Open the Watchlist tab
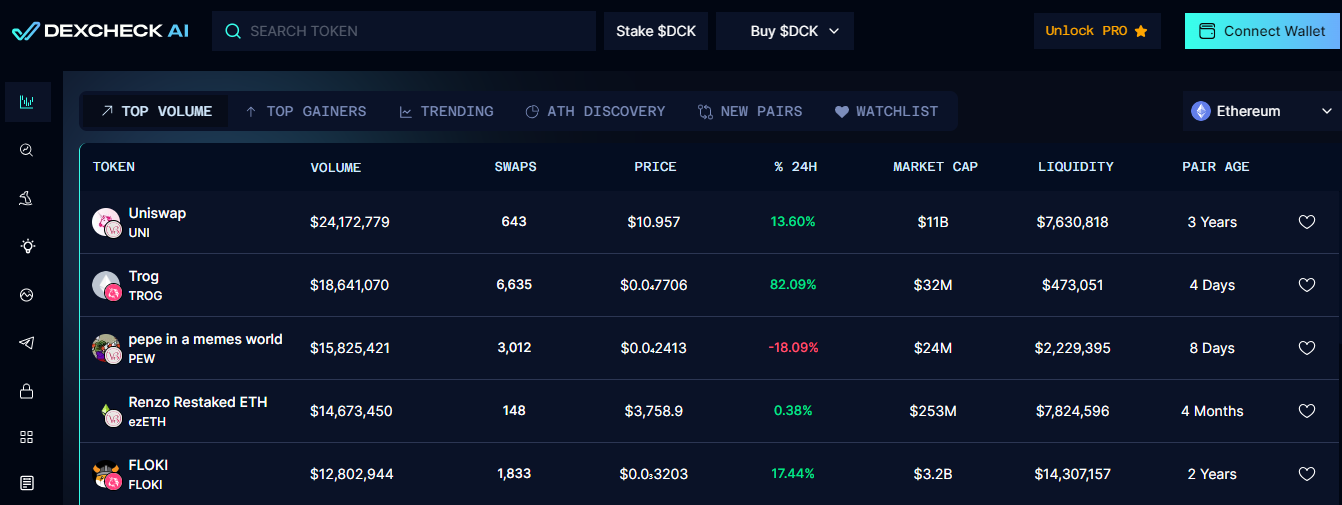1342x505 pixels. [x=886, y=111]
